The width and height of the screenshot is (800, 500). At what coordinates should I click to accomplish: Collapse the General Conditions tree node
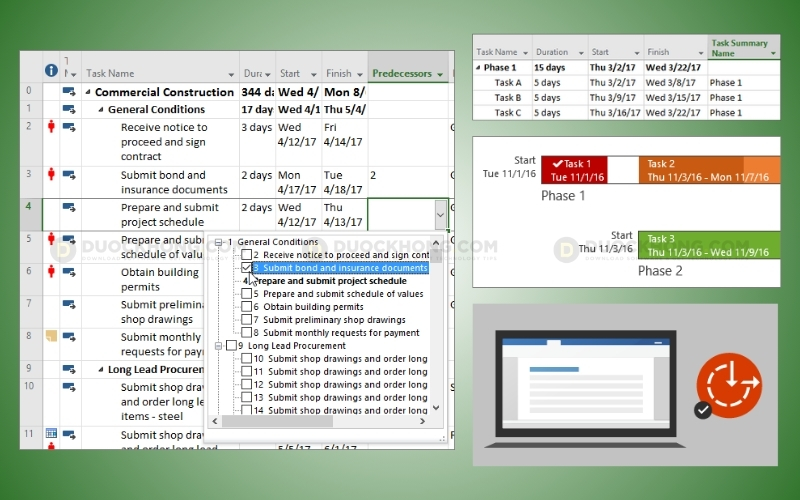[219, 242]
